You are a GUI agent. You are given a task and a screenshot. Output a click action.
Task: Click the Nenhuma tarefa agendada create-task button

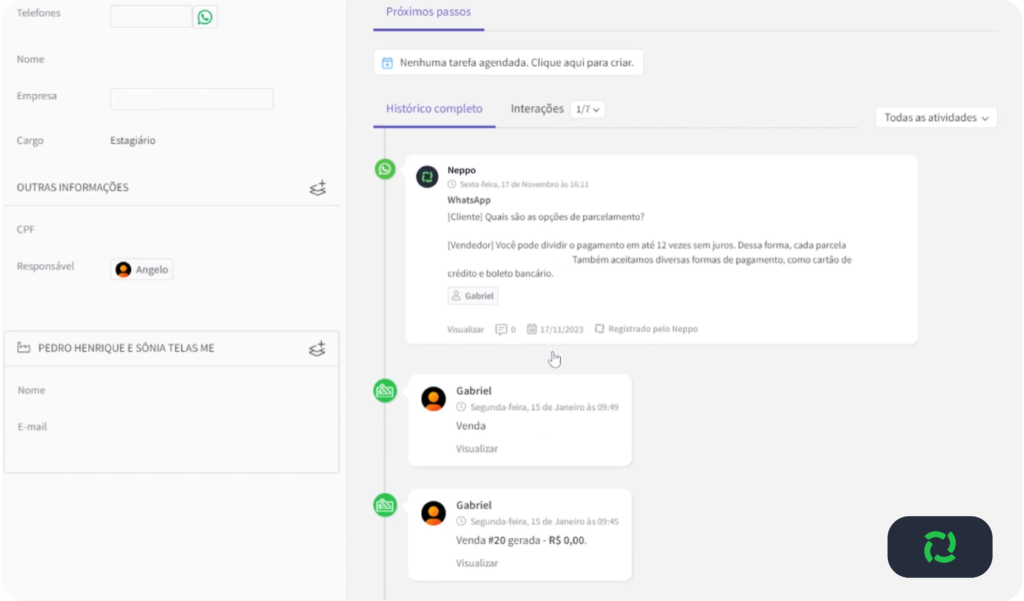(x=509, y=62)
